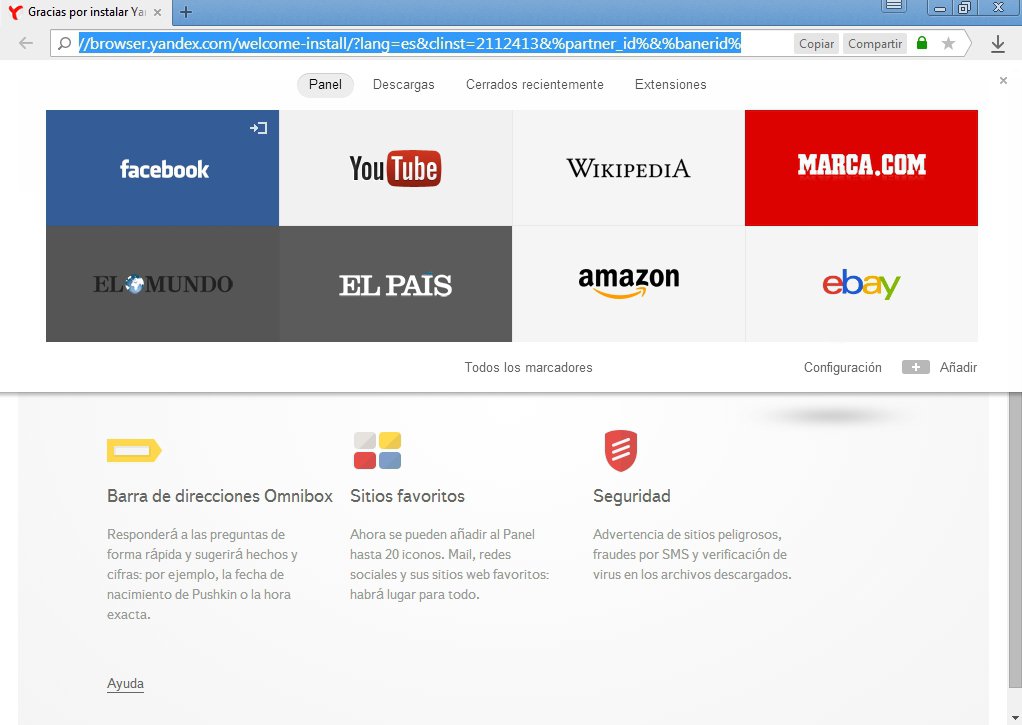Screen dimensions: 1022x725
Task: Follow the Ayuda link
Action: point(125,683)
